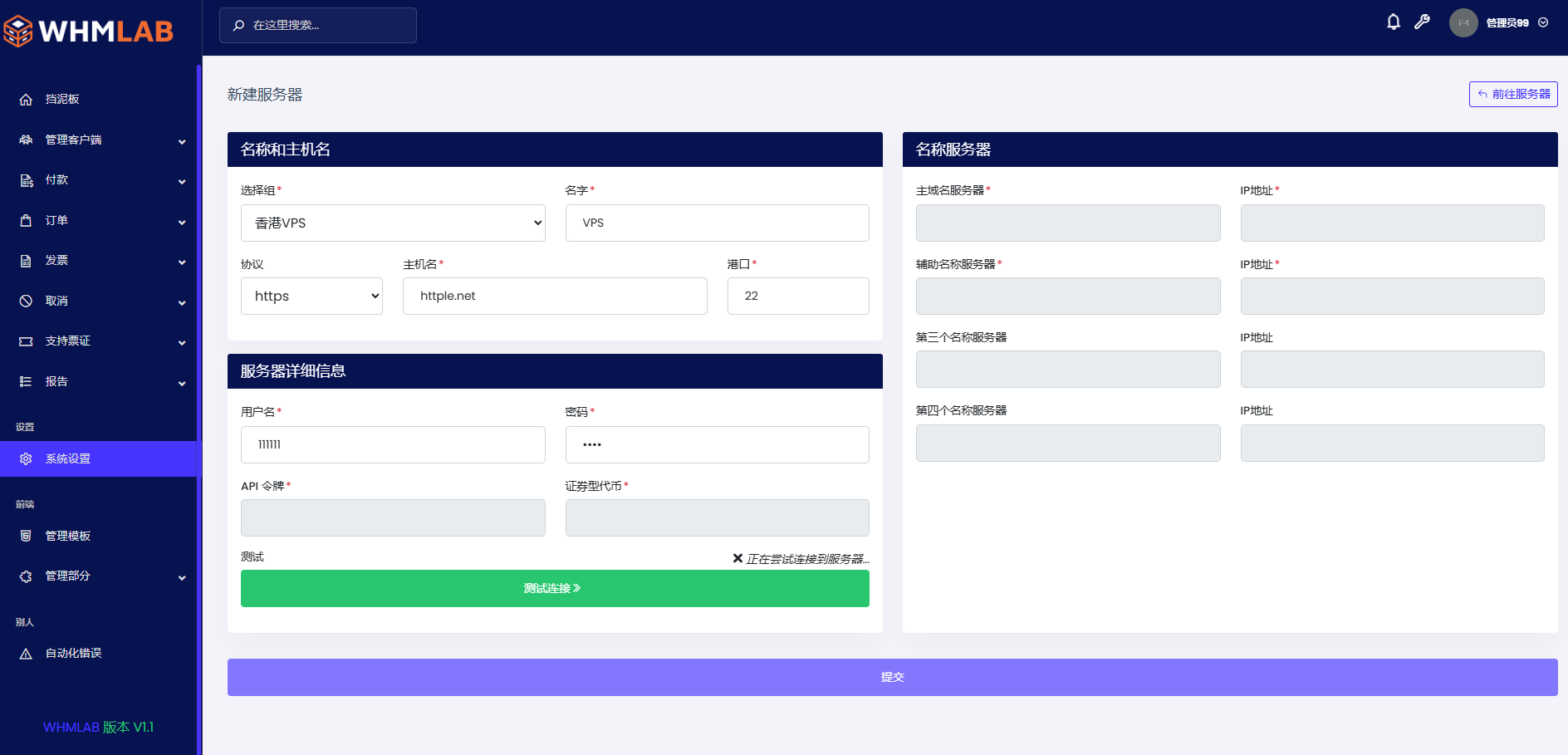The height and width of the screenshot is (755, 1568).
Task: Click the list icon beside 报告
Action: pyautogui.click(x=26, y=381)
